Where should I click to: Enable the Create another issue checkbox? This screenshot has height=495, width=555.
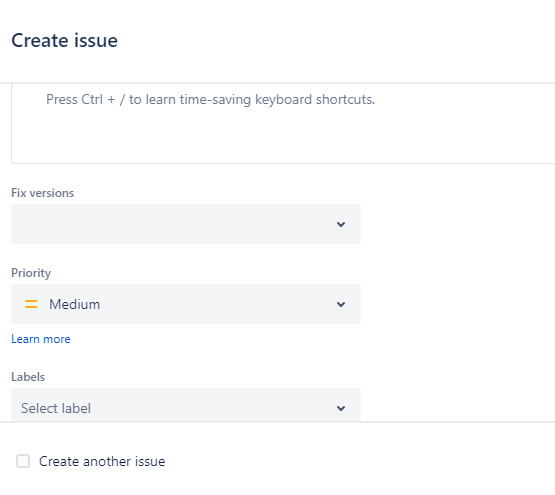point(23,461)
